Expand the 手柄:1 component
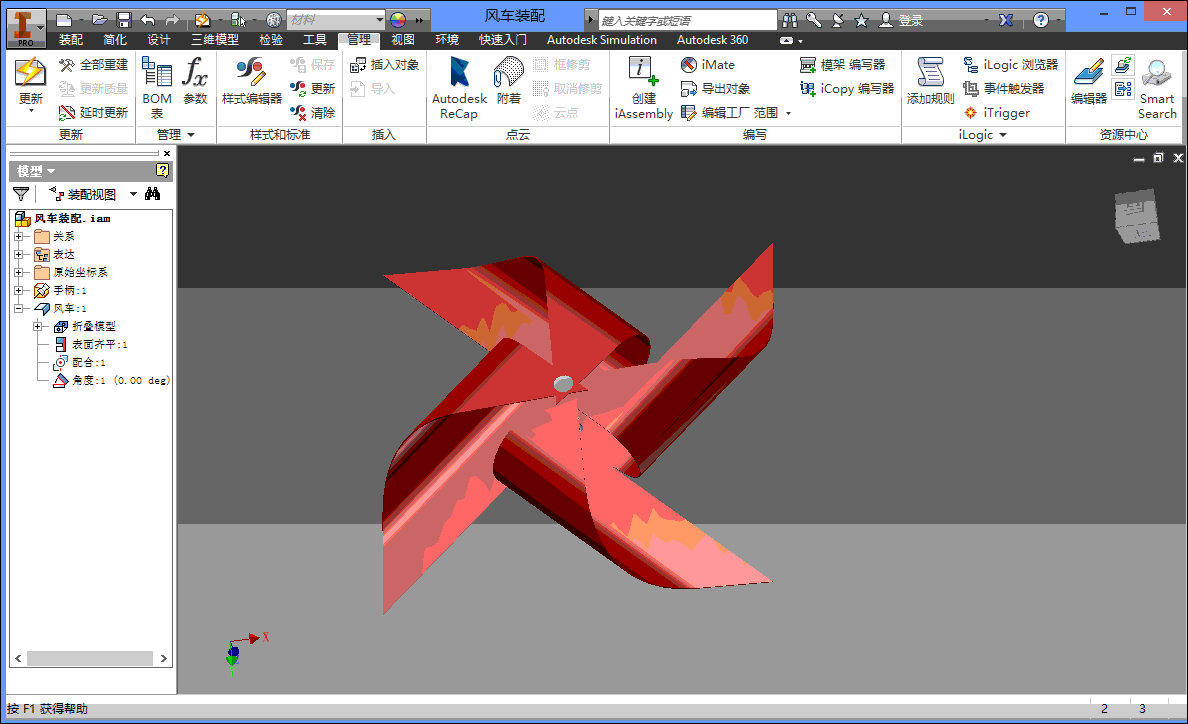Screen dimensions: 1188x724 pos(19,290)
